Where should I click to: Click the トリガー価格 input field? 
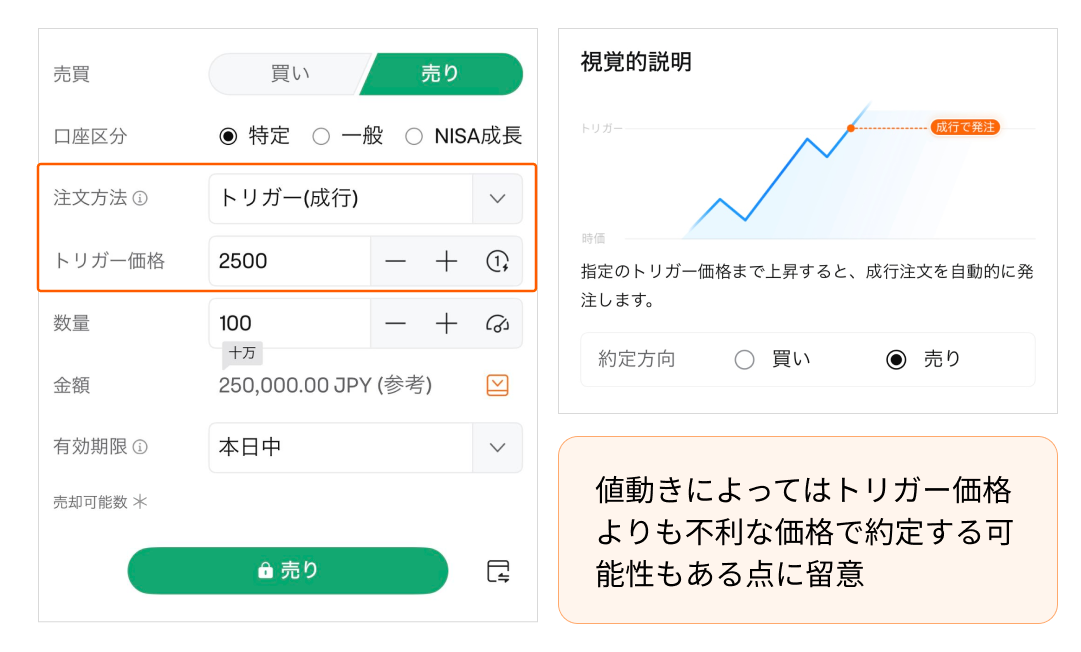(x=290, y=261)
